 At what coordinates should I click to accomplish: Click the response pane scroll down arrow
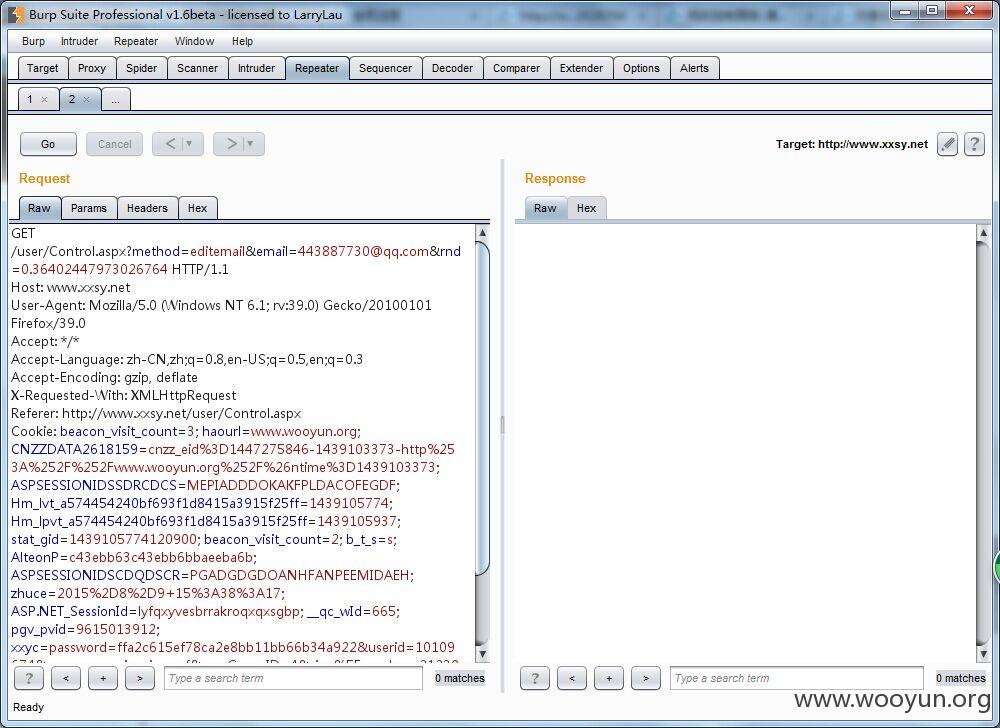coord(983,654)
